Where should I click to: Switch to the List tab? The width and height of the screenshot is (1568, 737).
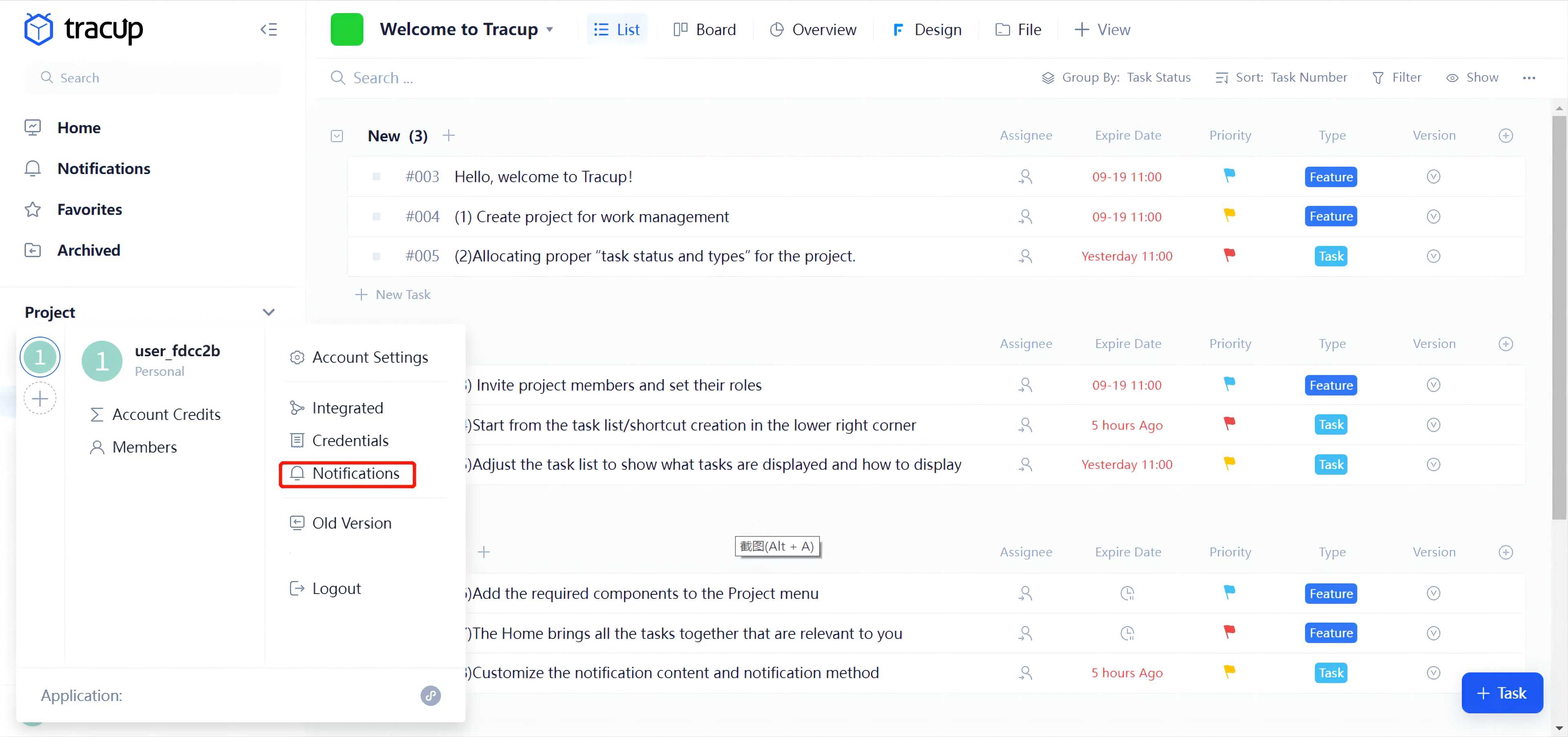617,29
